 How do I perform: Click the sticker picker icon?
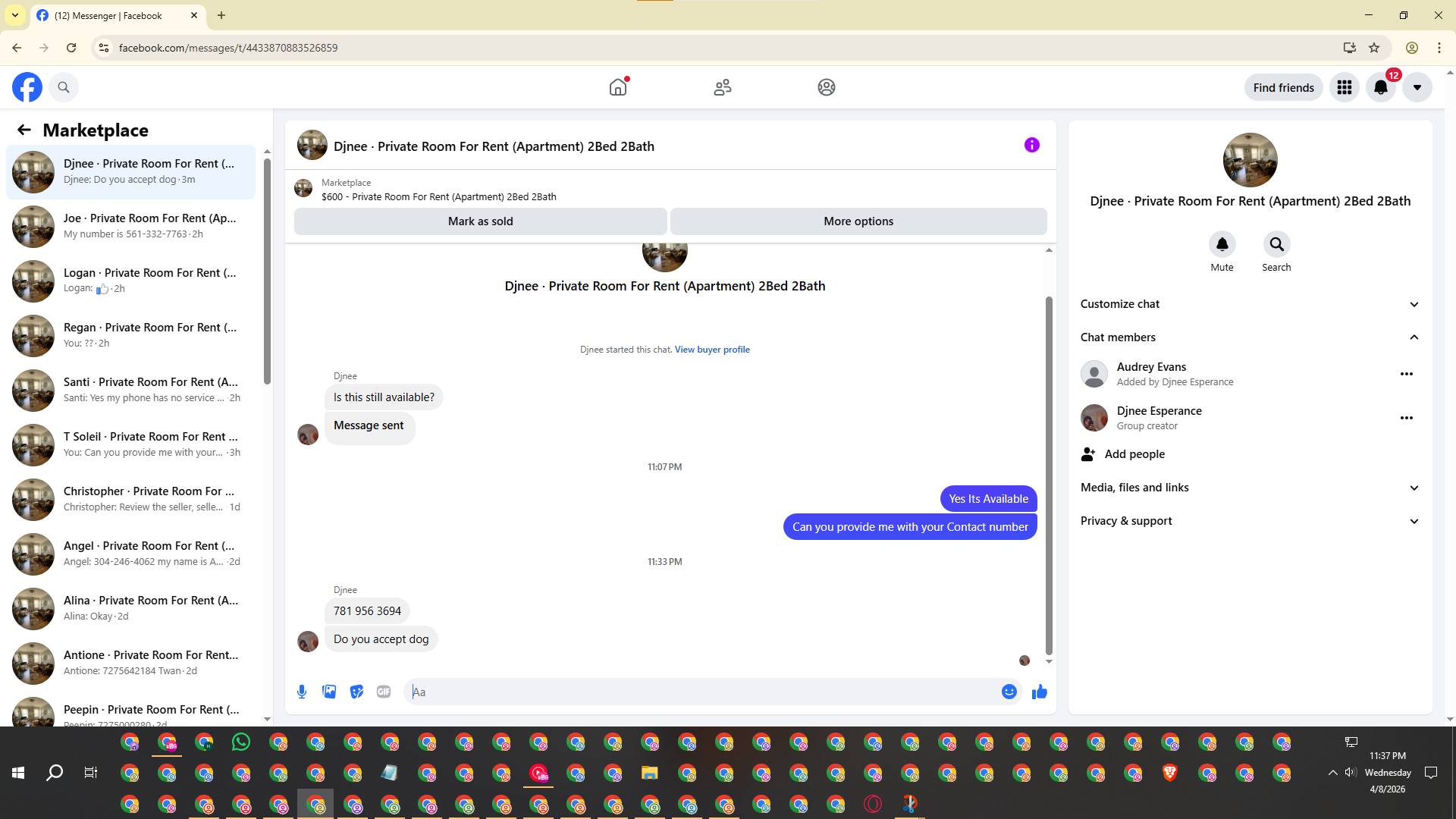[x=356, y=692]
